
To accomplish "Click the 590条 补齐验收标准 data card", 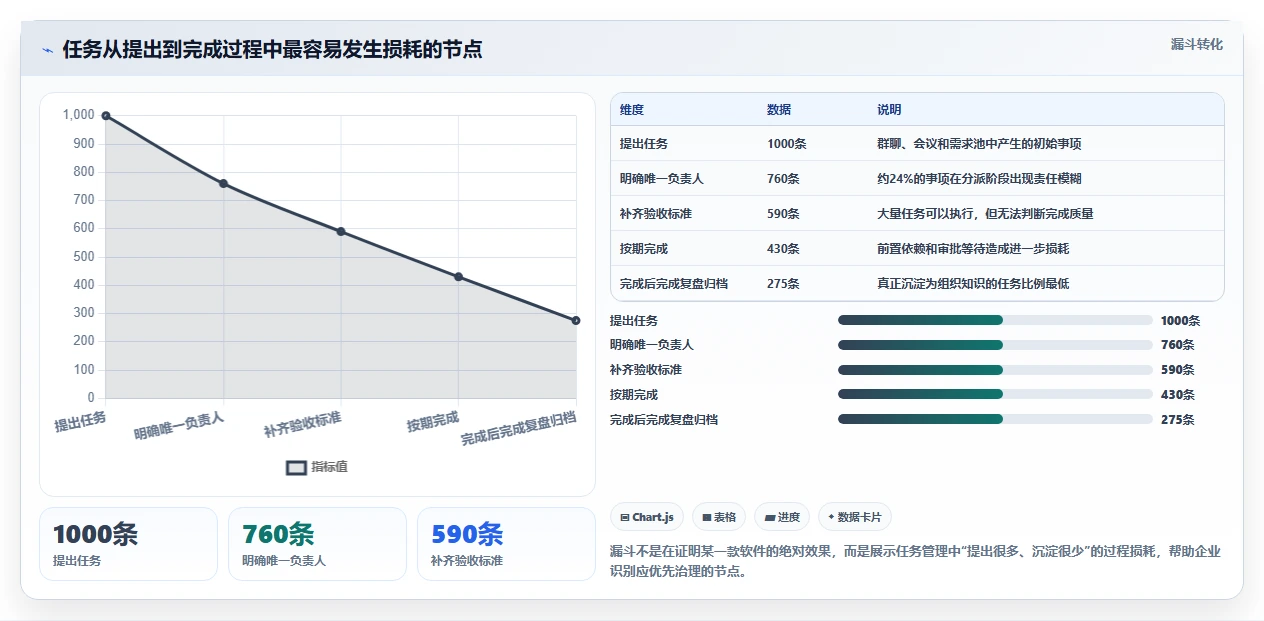I will pos(506,544).
